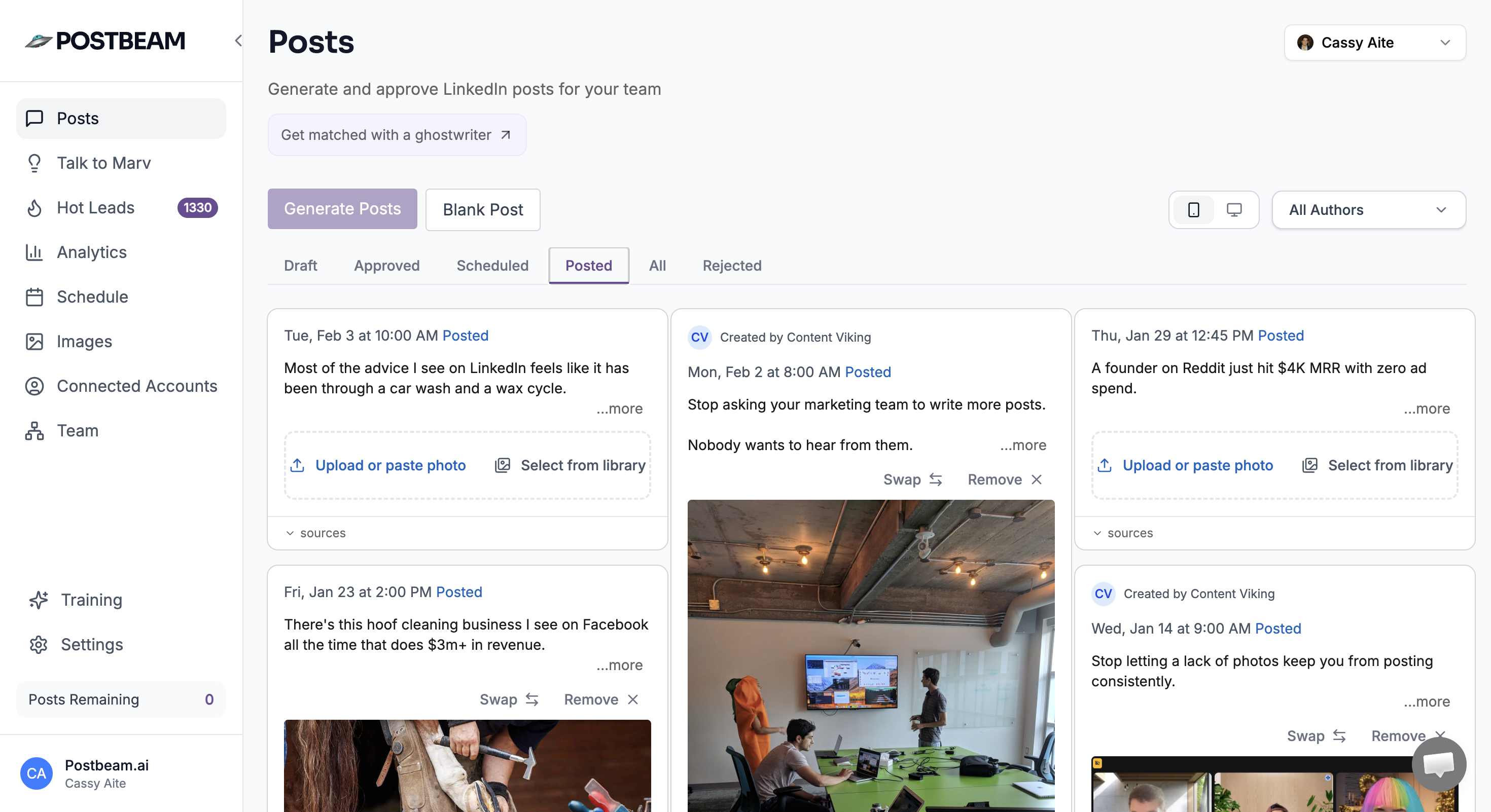
Task: Open the All Authors filter dropdown
Action: point(1368,210)
